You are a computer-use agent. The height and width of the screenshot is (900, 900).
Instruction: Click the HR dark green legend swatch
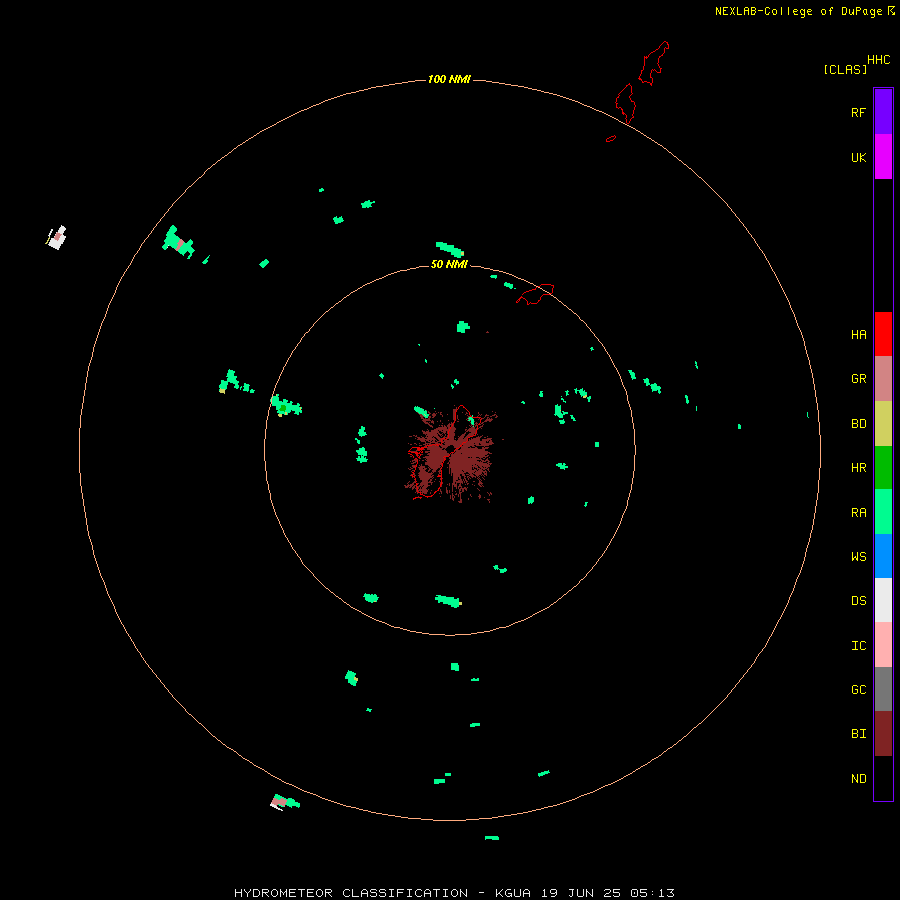(883, 467)
